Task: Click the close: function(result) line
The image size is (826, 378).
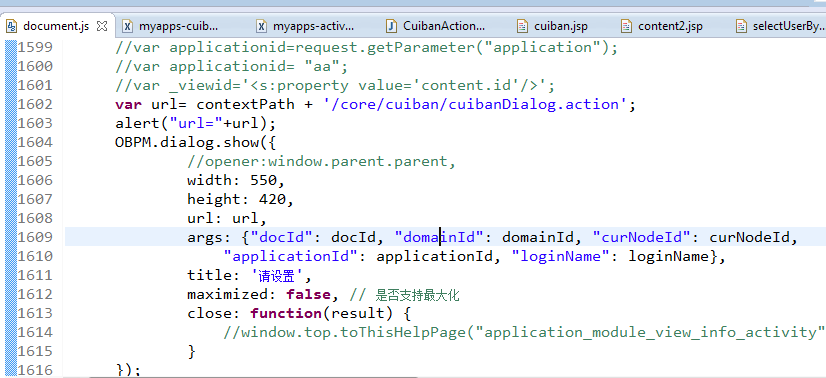Action: click(299, 313)
